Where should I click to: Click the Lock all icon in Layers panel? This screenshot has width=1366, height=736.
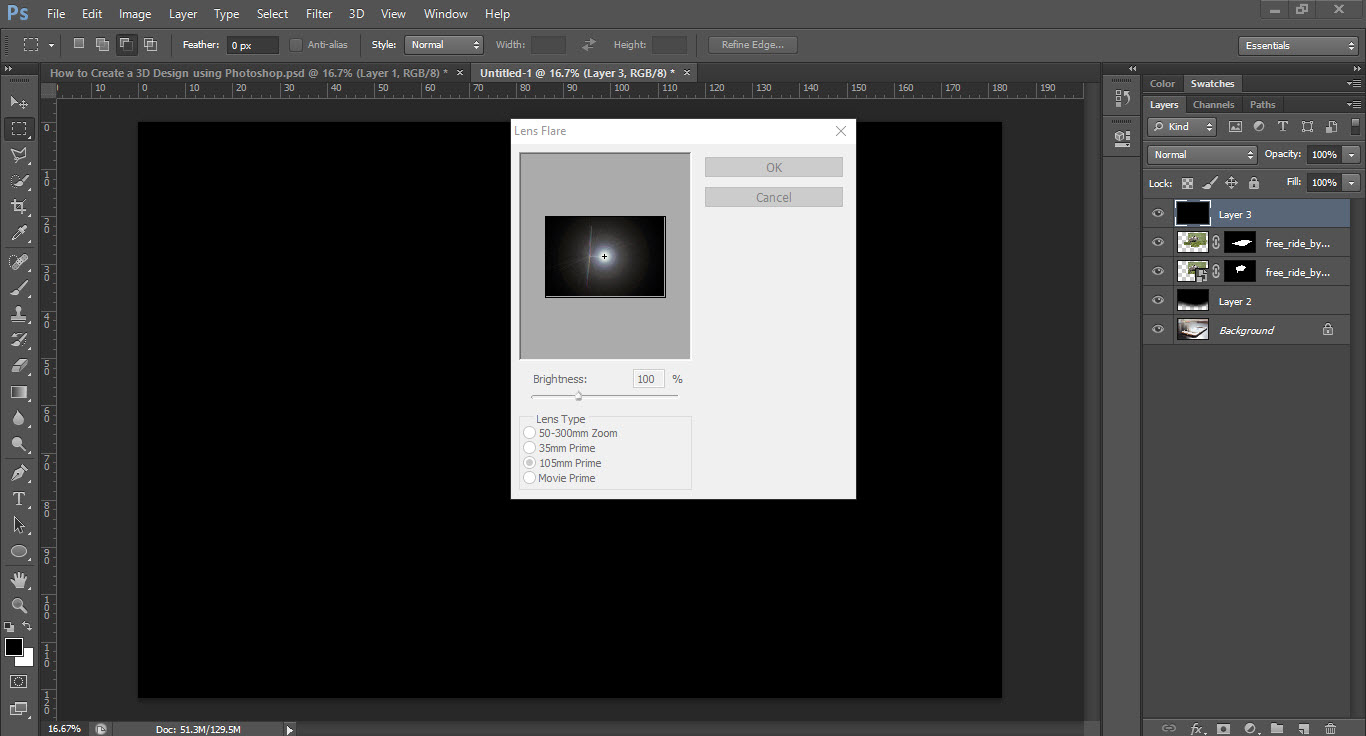[x=1254, y=183]
